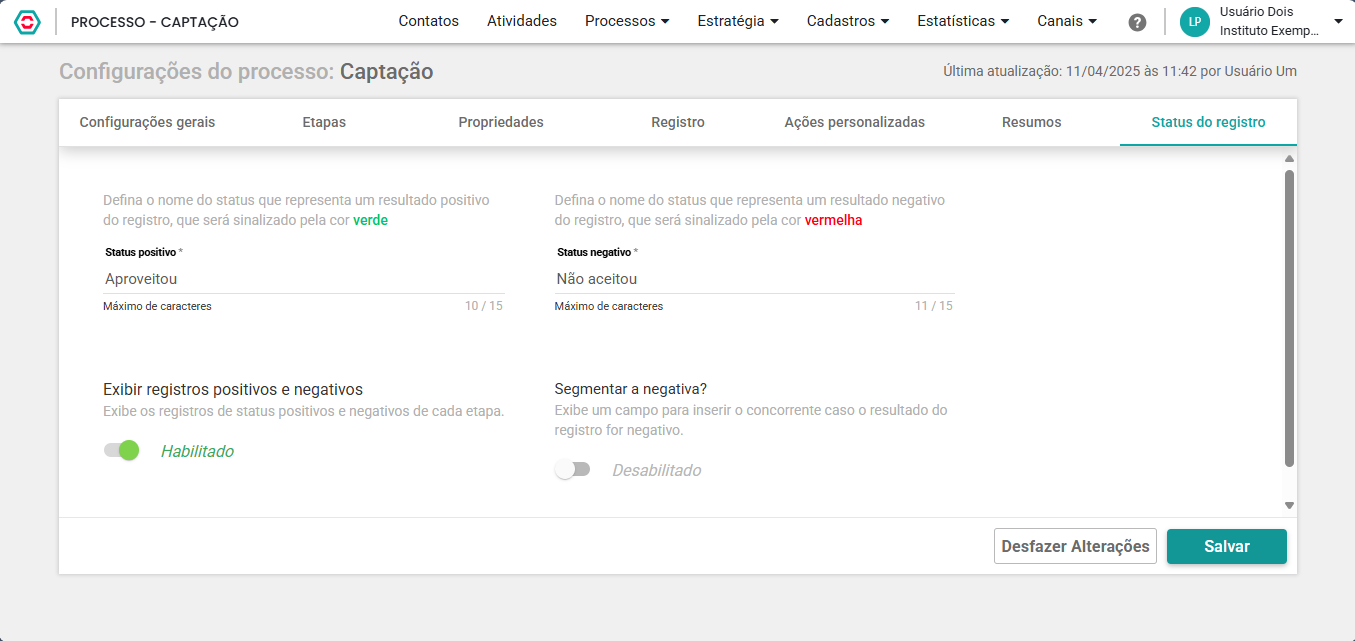This screenshot has height=641, width=1355.
Task: Switch to Configurações gerais tab
Action: pos(147,122)
